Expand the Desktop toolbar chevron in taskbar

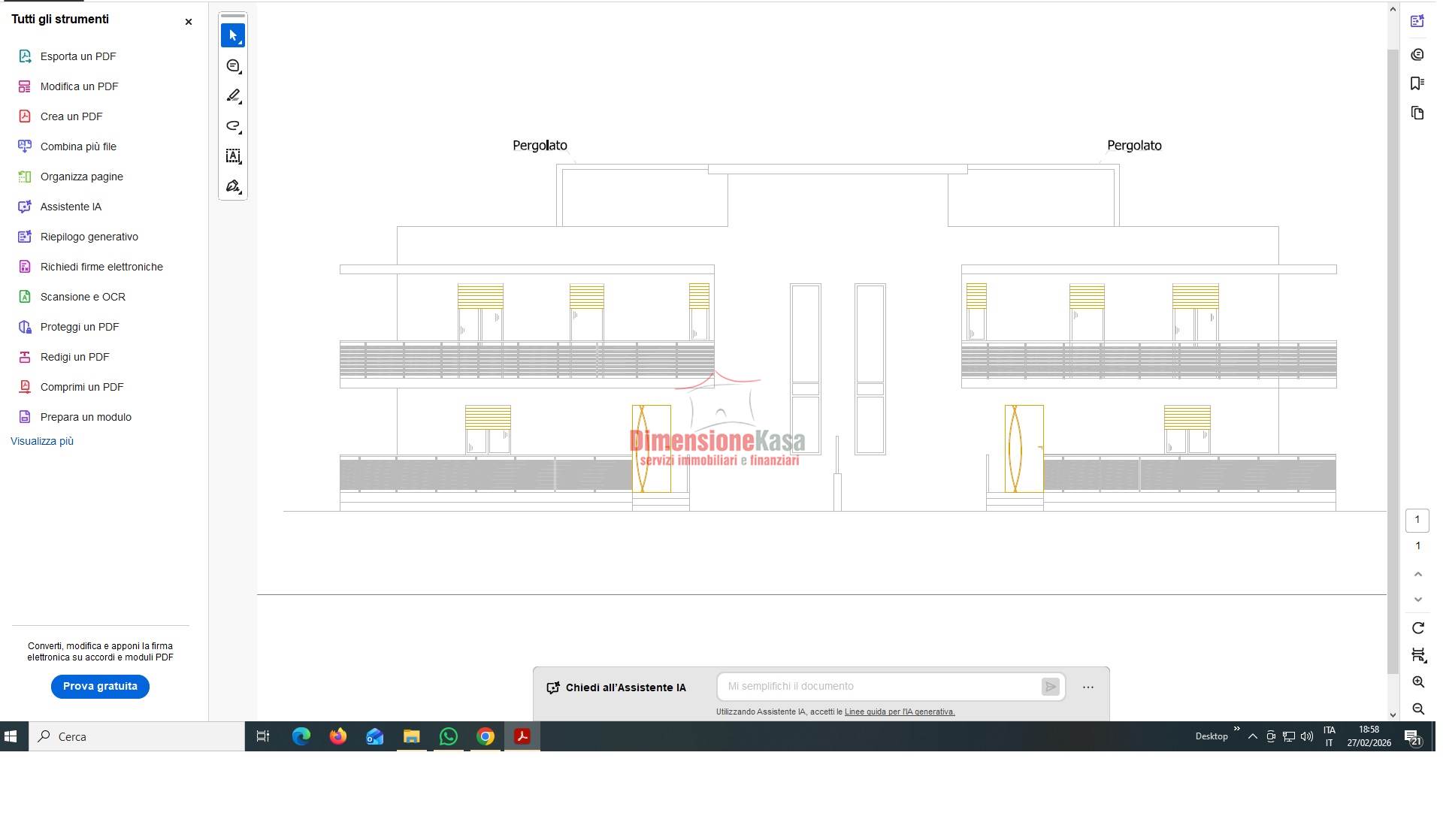pyautogui.click(x=1236, y=729)
